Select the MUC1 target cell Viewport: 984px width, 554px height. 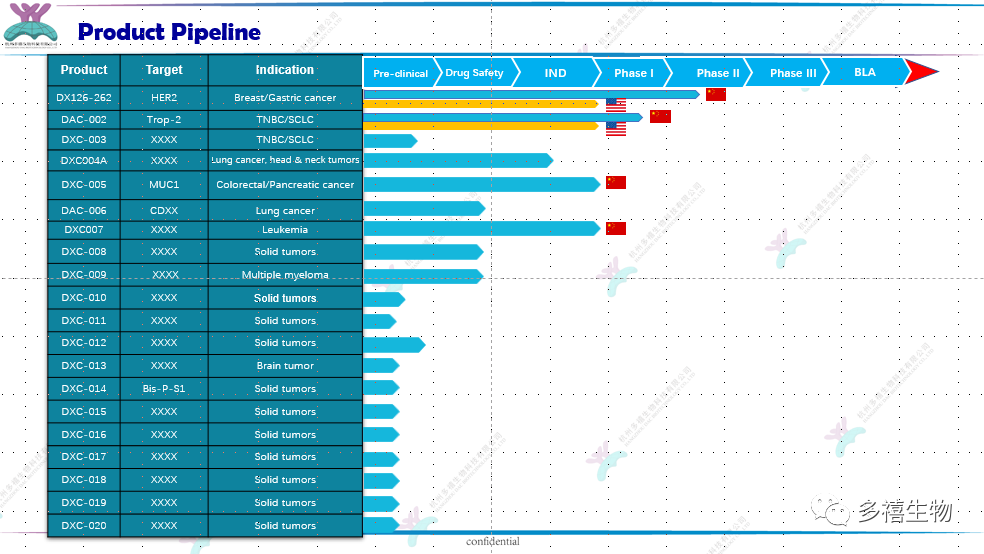pos(164,185)
